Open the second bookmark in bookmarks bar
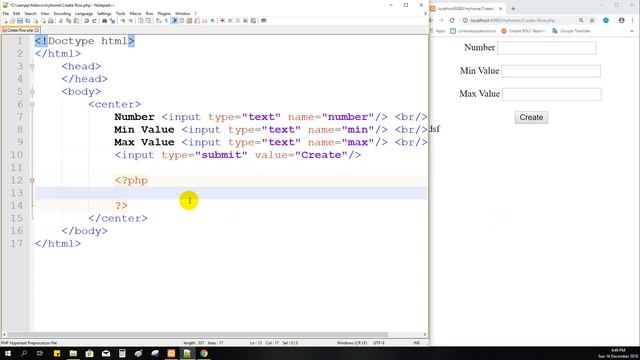Viewport: 640px width, 360px height. 473,31
